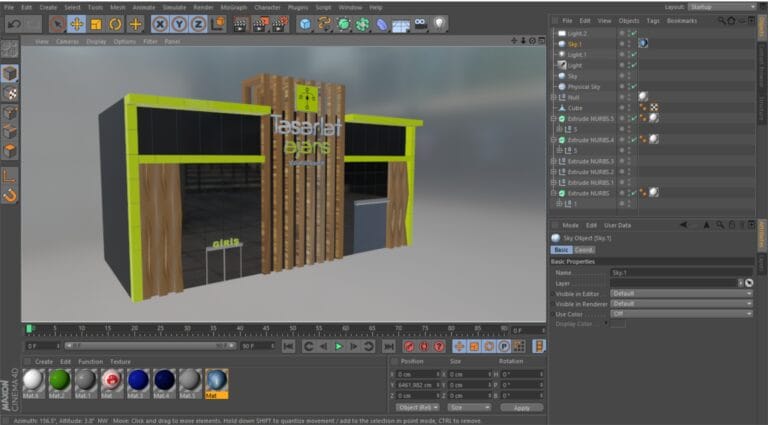Click the Record active objects button
This screenshot has height=425, width=768.
(x=409, y=346)
